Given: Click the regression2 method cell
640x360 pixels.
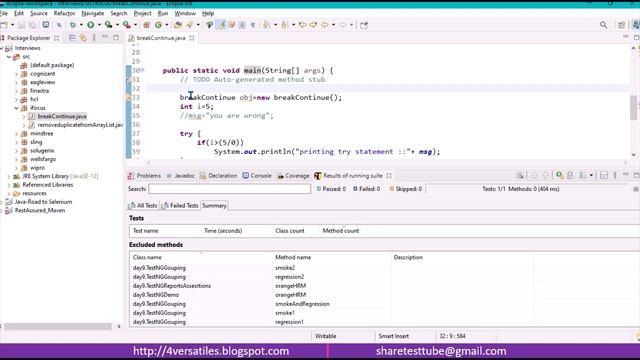Looking at the screenshot, I should tap(289, 277).
